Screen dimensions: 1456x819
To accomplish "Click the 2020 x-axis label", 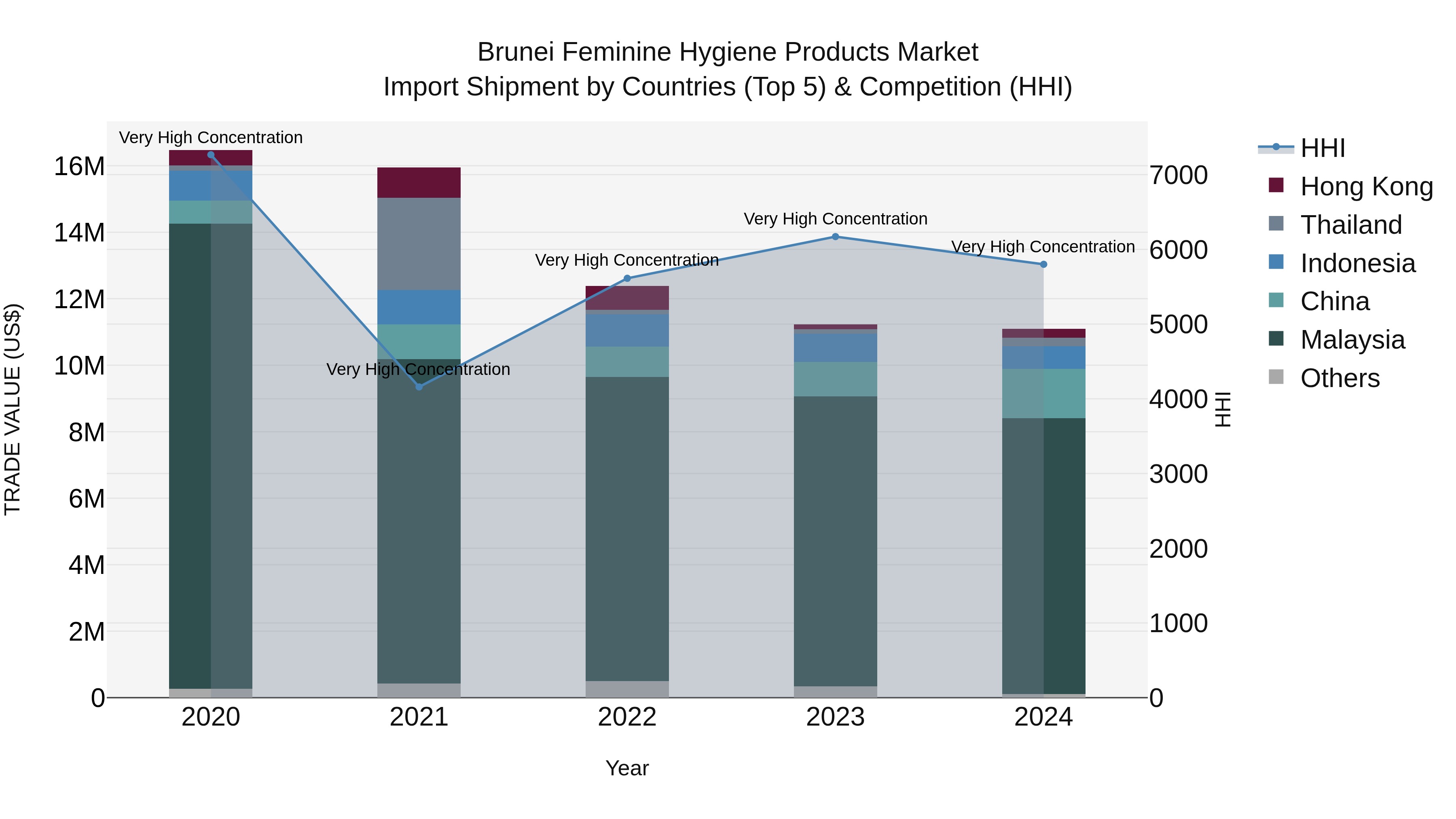I will 211,717.
